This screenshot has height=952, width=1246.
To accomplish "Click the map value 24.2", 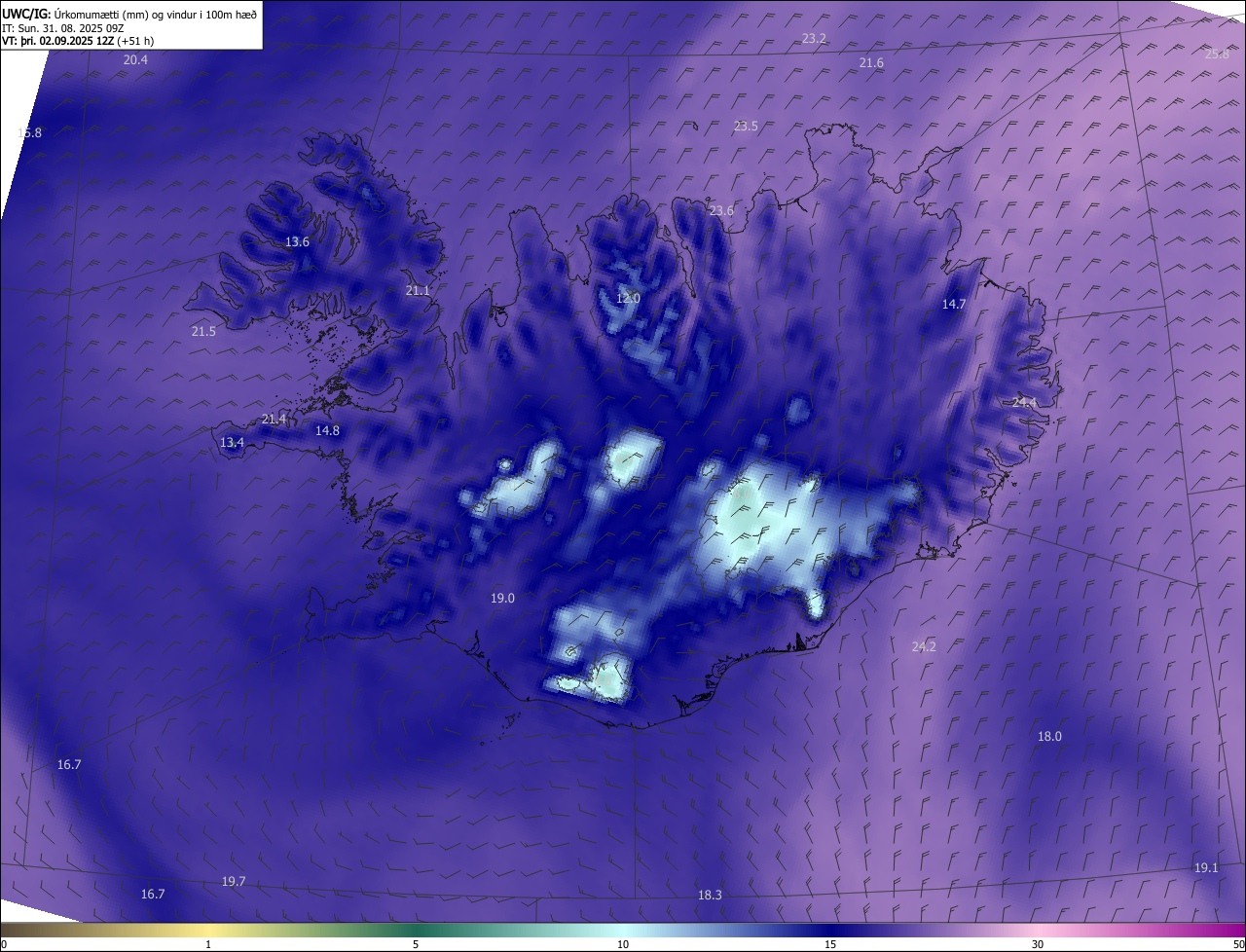I will pos(924,647).
